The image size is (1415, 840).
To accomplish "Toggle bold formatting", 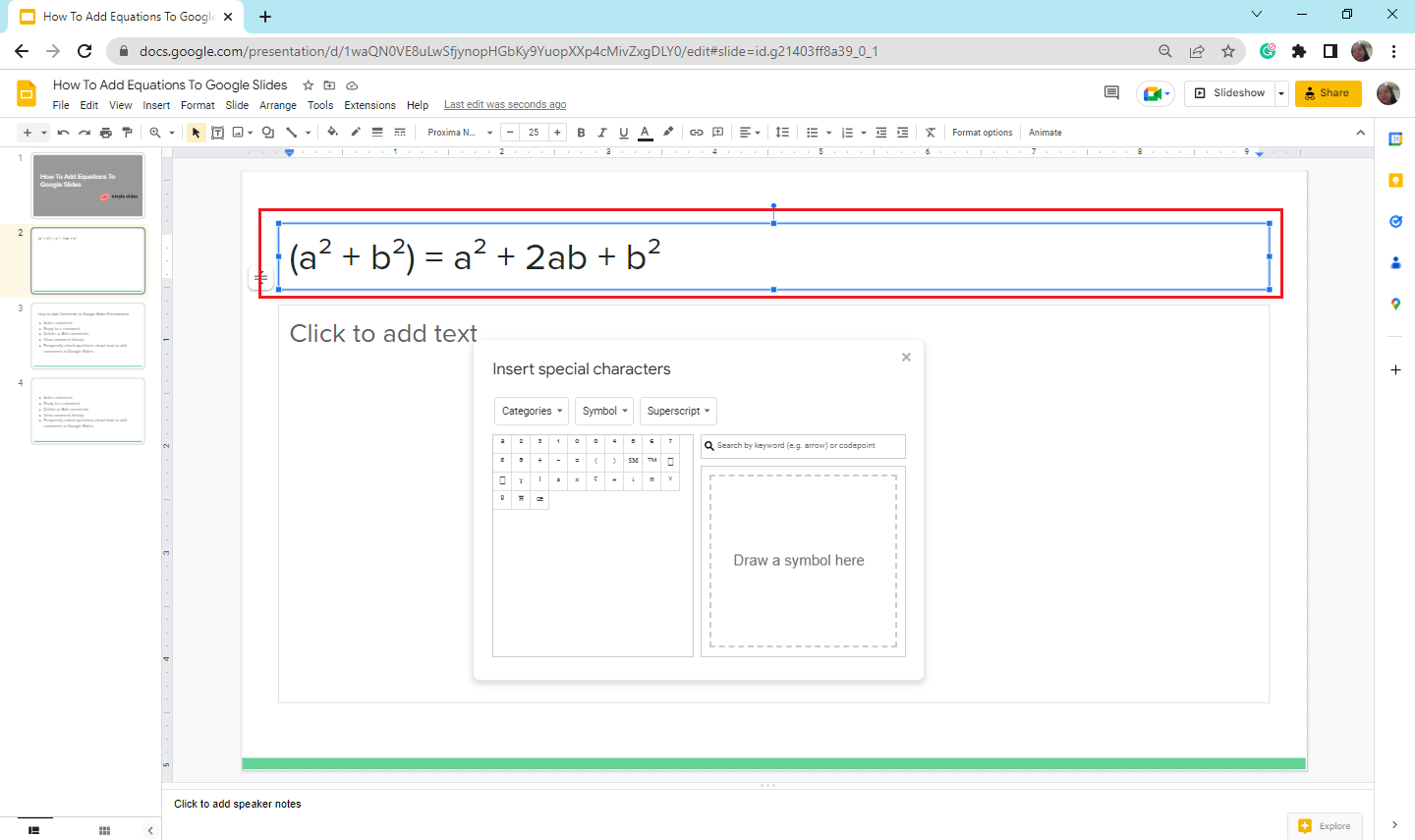I will pos(581,132).
